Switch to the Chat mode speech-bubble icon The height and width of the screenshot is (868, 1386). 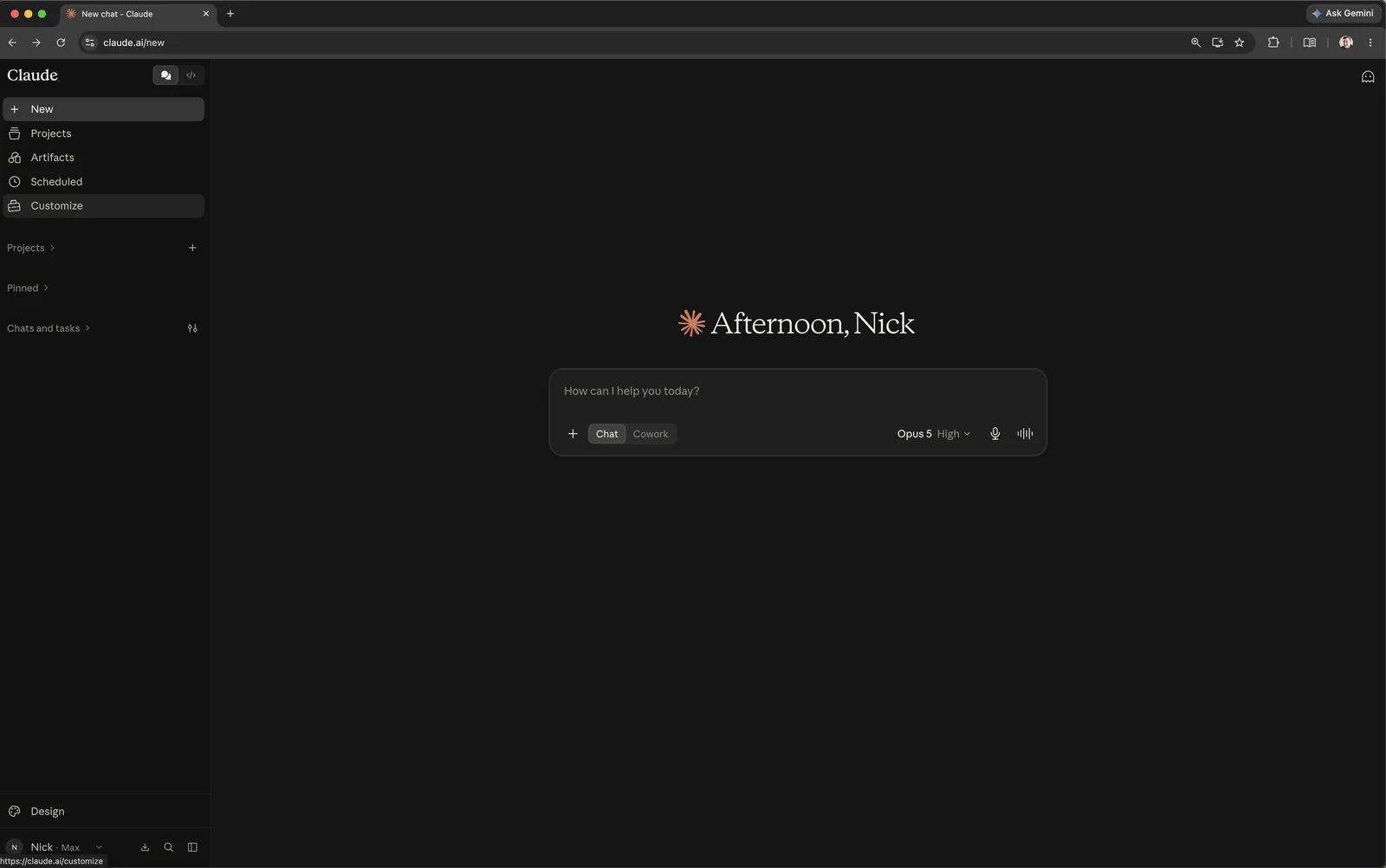[165, 75]
